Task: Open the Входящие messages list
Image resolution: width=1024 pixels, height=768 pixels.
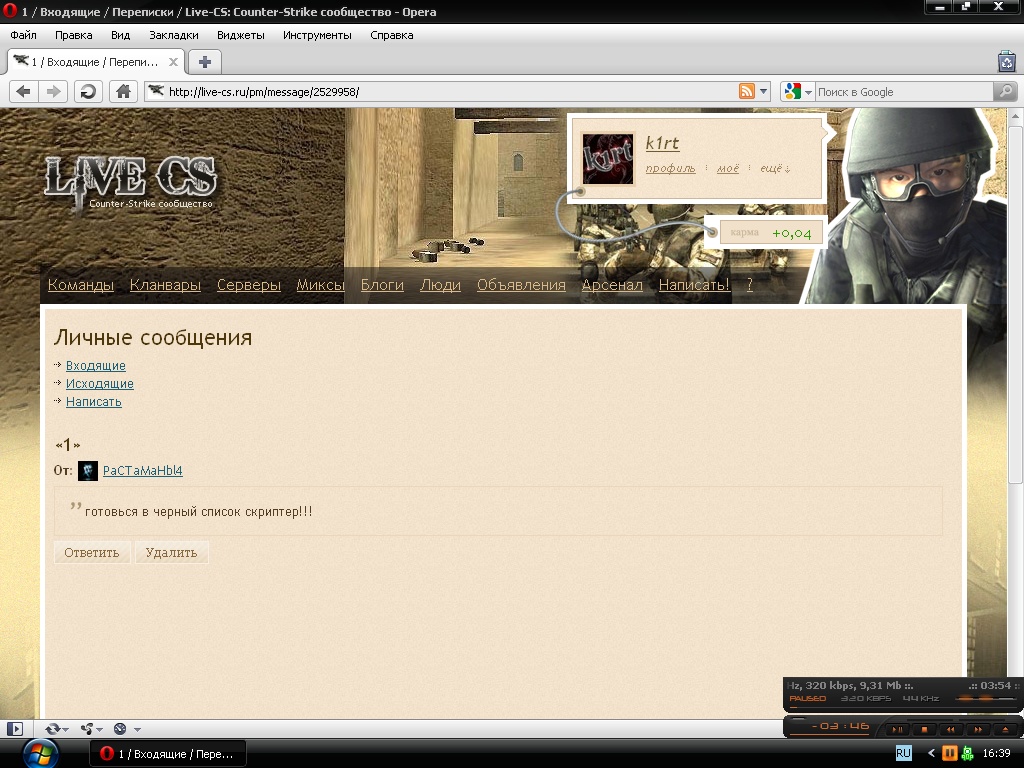Action: 96,366
